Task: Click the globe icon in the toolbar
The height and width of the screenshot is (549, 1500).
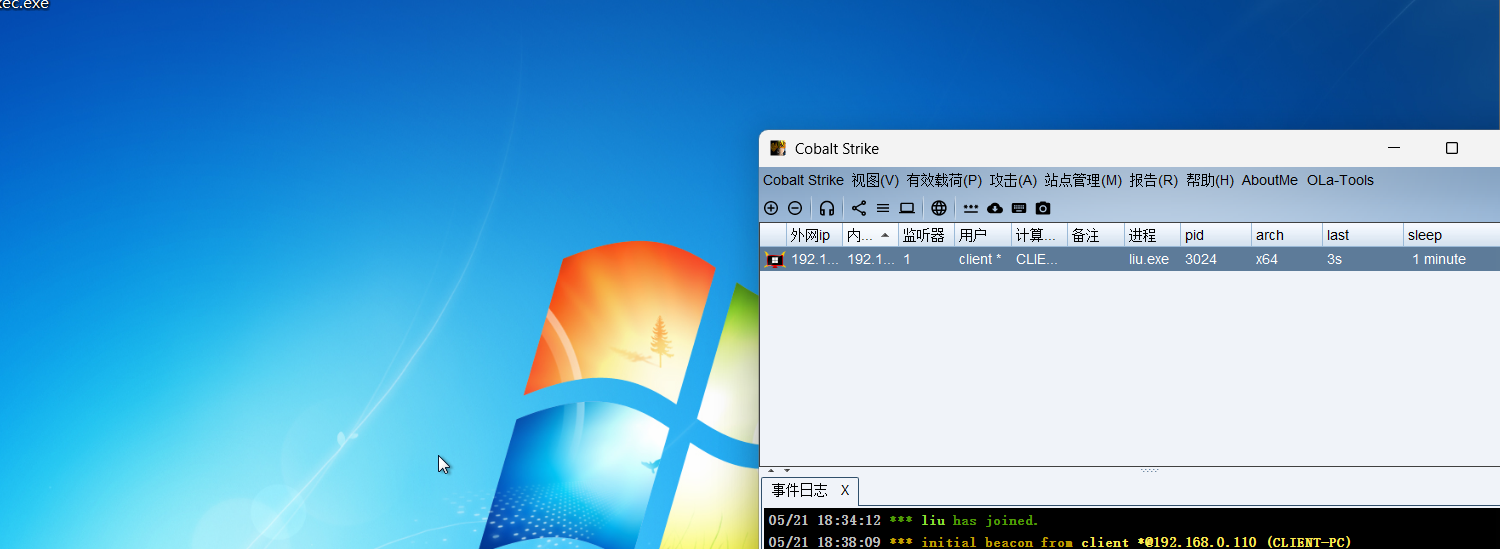Action: coord(939,208)
